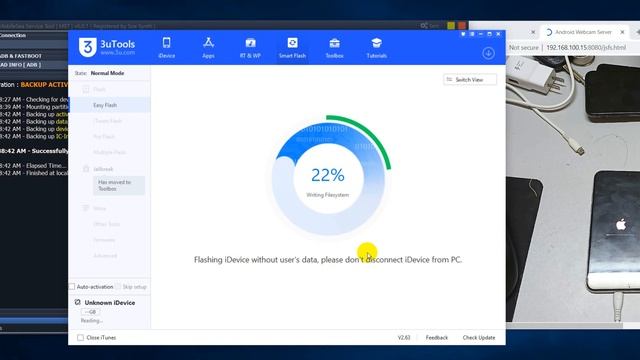Image resolution: width=640 pixels, height=360 pixels.
Task: Click the Switch View button
Action: [470, 80]
